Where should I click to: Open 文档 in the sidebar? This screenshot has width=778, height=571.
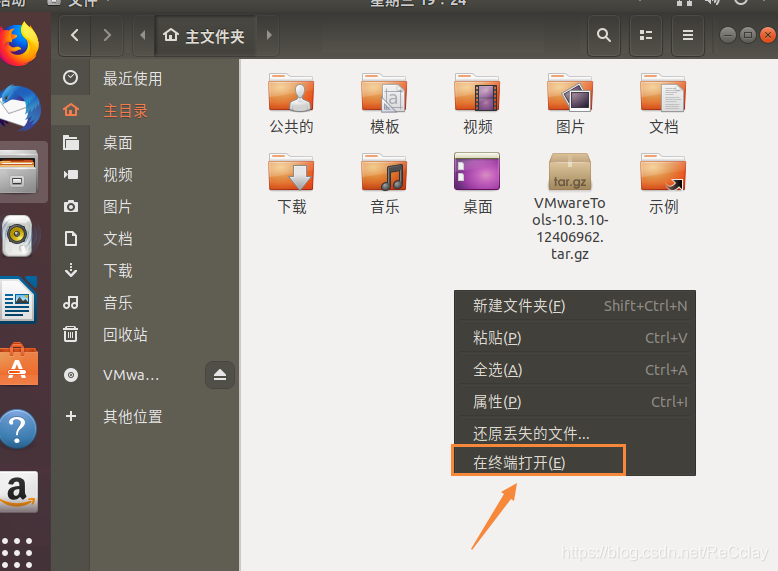click(145, 239)
